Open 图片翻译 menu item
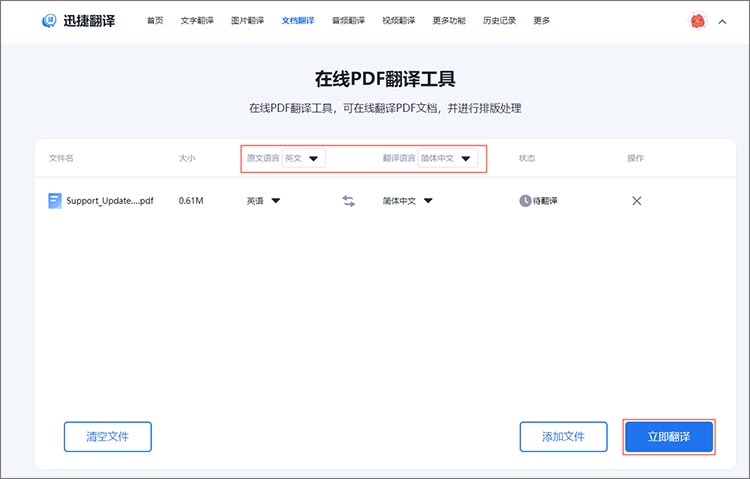The image size is (750, 479). click(x=247, y=21)
